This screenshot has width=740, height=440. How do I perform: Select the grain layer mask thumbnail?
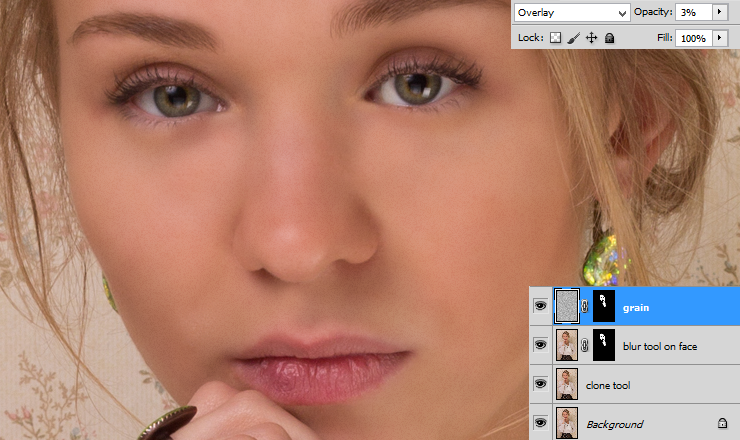point(604,306)
